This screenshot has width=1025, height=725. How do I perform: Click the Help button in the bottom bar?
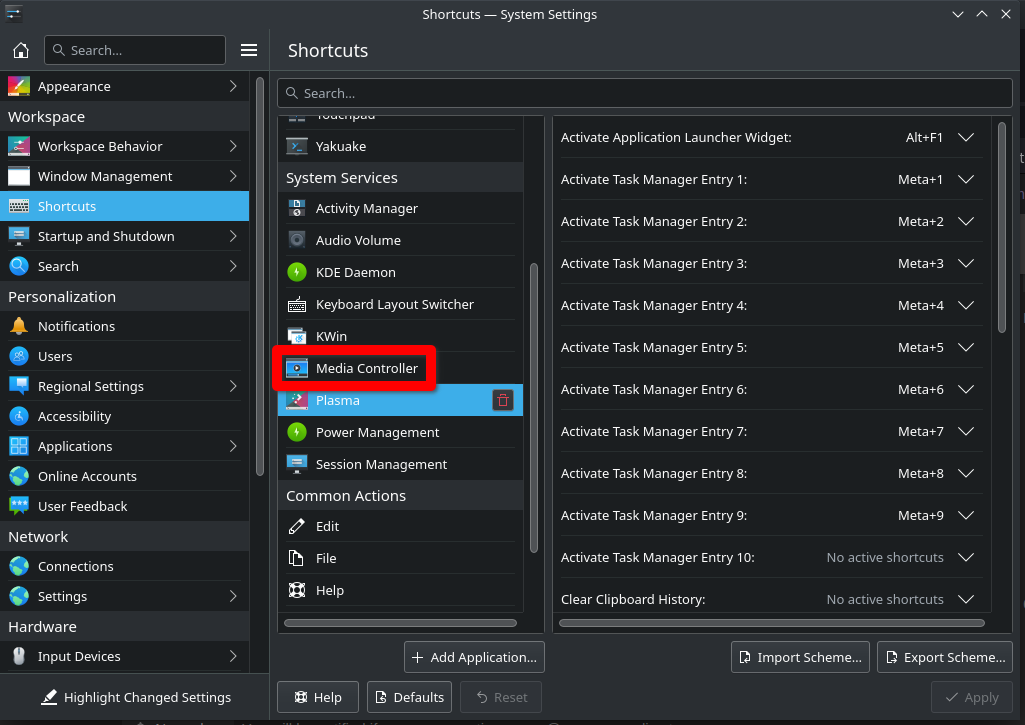click(x=318, y=697)
